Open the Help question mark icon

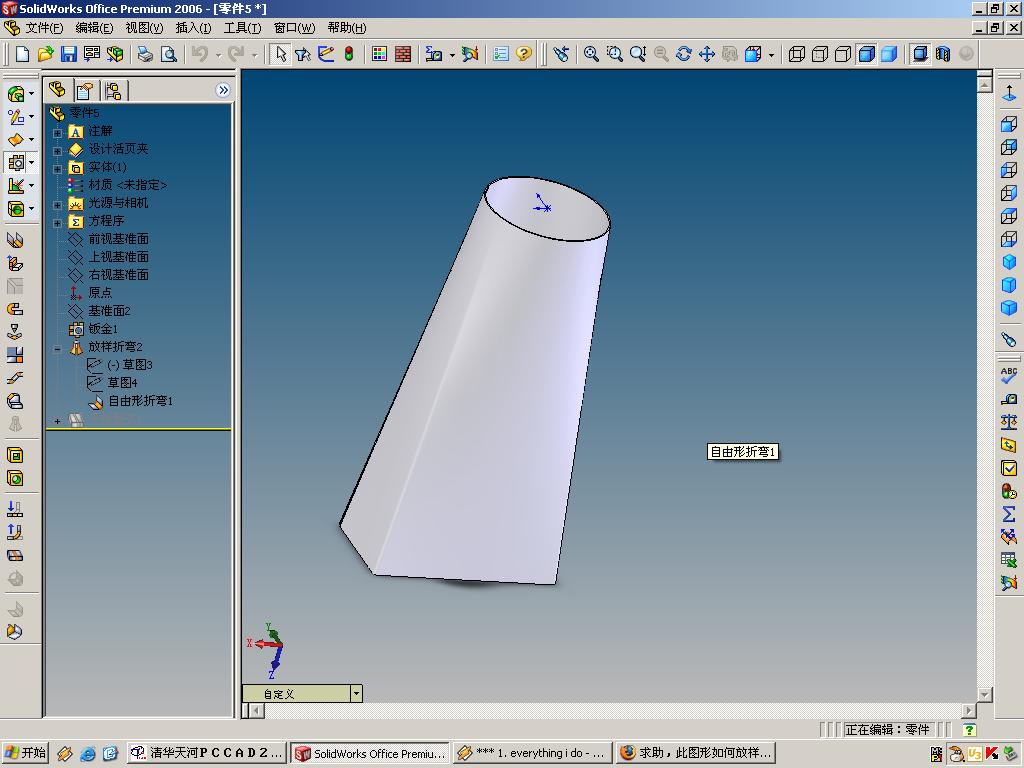tap(524, 54)
